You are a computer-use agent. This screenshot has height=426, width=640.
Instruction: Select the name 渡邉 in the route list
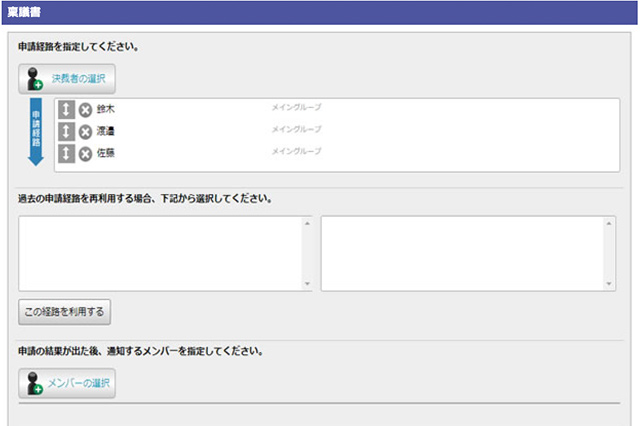pos(106,131)
